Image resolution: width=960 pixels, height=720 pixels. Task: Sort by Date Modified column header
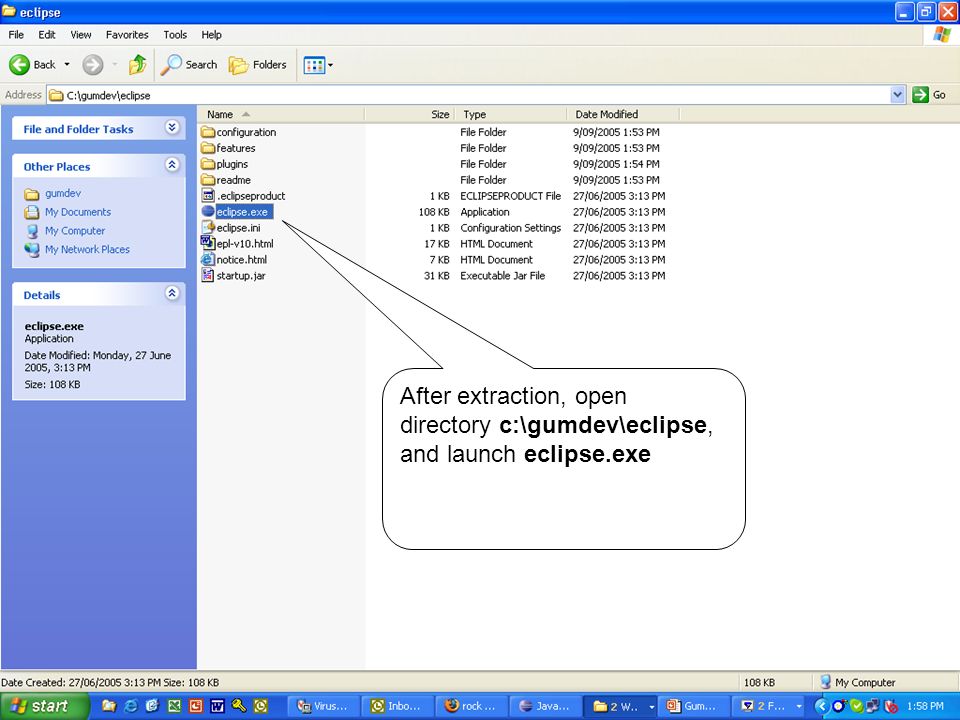tap(623, 114)
